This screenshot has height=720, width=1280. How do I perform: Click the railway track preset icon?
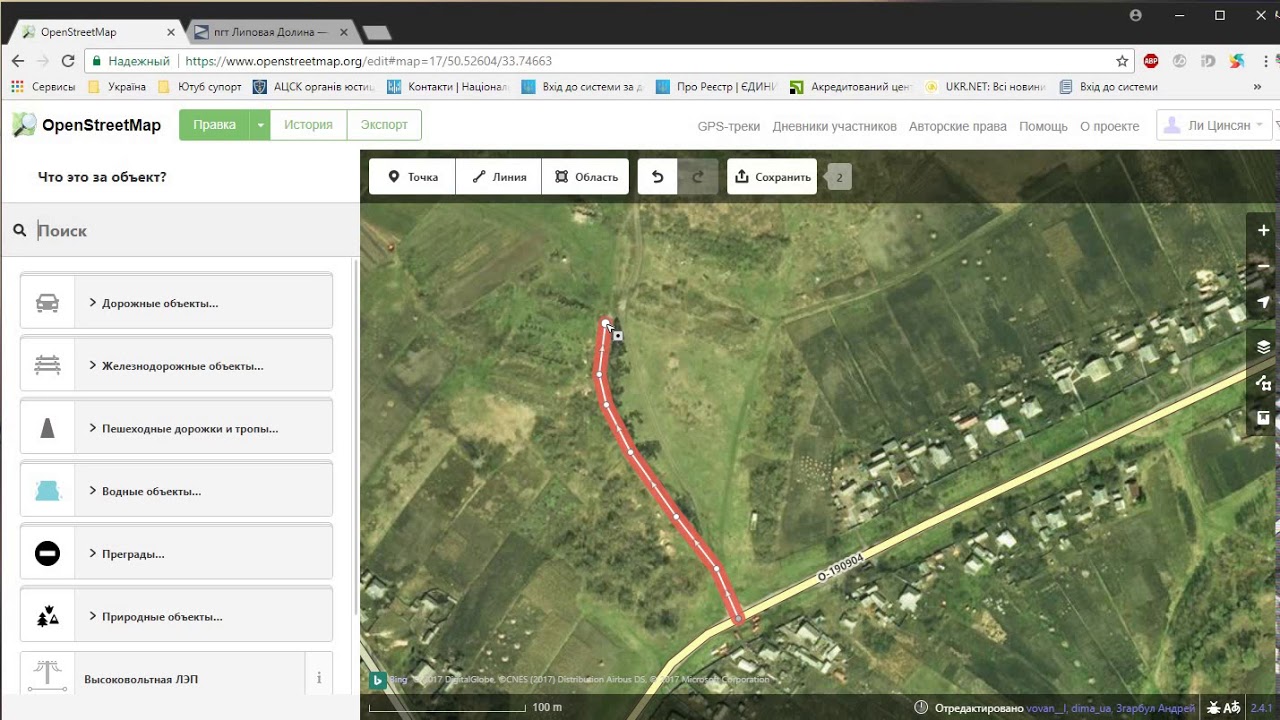[47, 366]
